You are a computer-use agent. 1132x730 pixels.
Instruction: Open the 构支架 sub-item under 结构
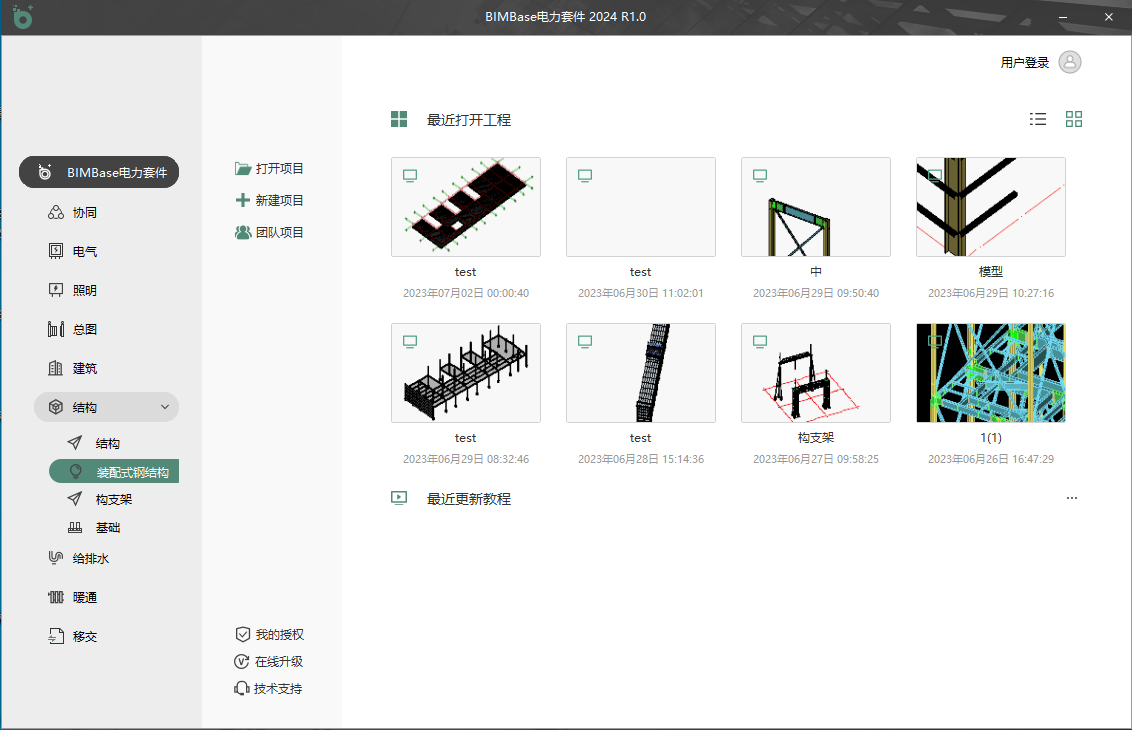[x=114, y=499]
